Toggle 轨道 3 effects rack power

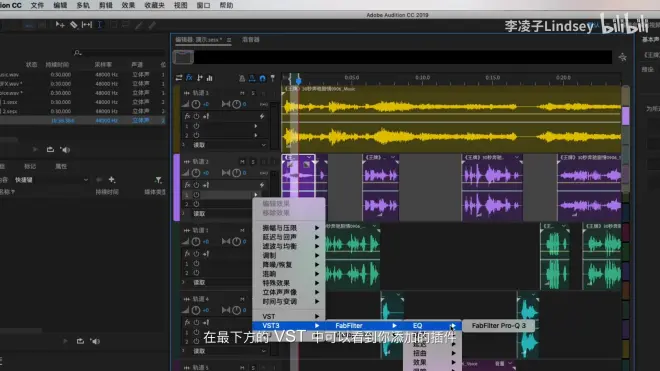click(197, 254)
